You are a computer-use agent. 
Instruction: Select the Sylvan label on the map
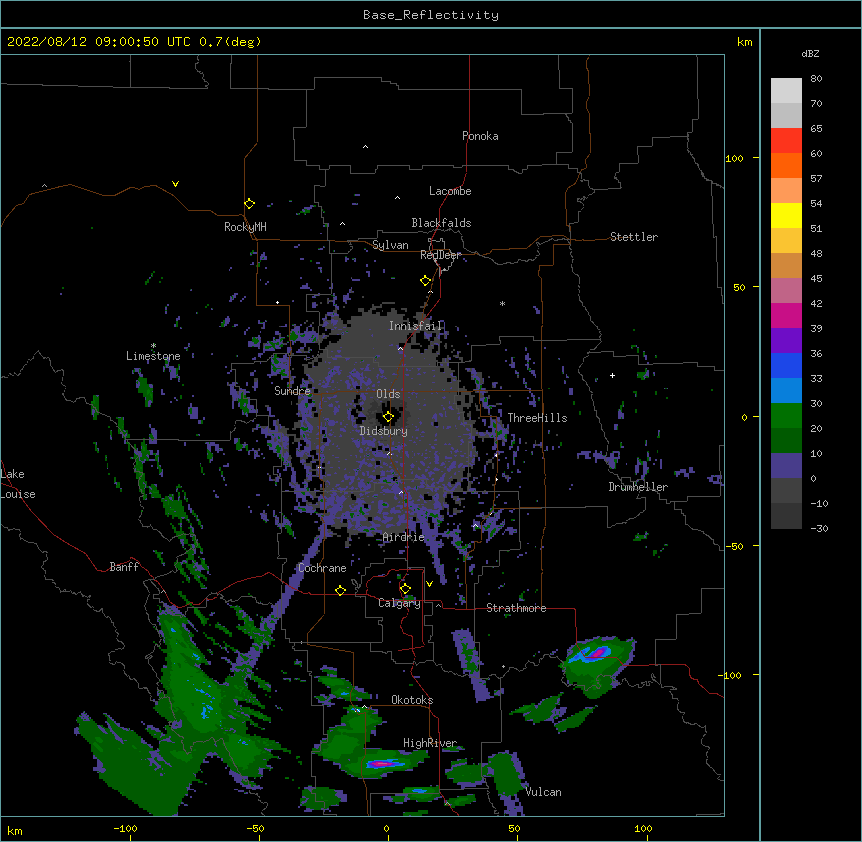click(390, 245)
